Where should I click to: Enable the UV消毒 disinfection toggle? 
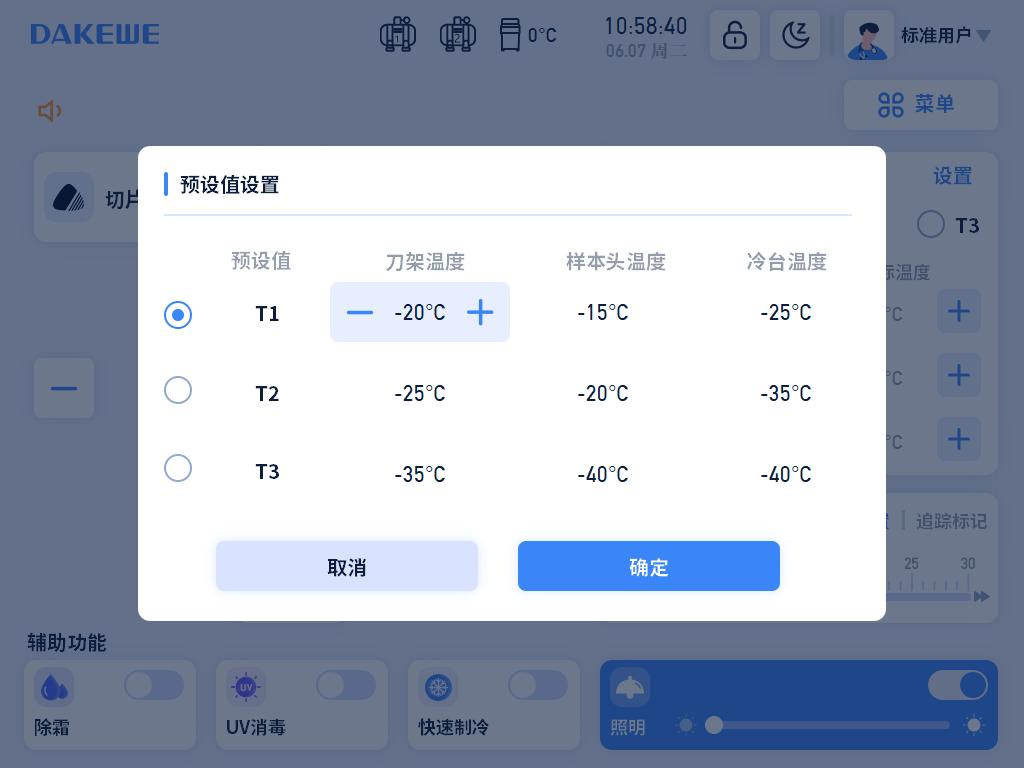pyautogui.click(x=345, y=685)
